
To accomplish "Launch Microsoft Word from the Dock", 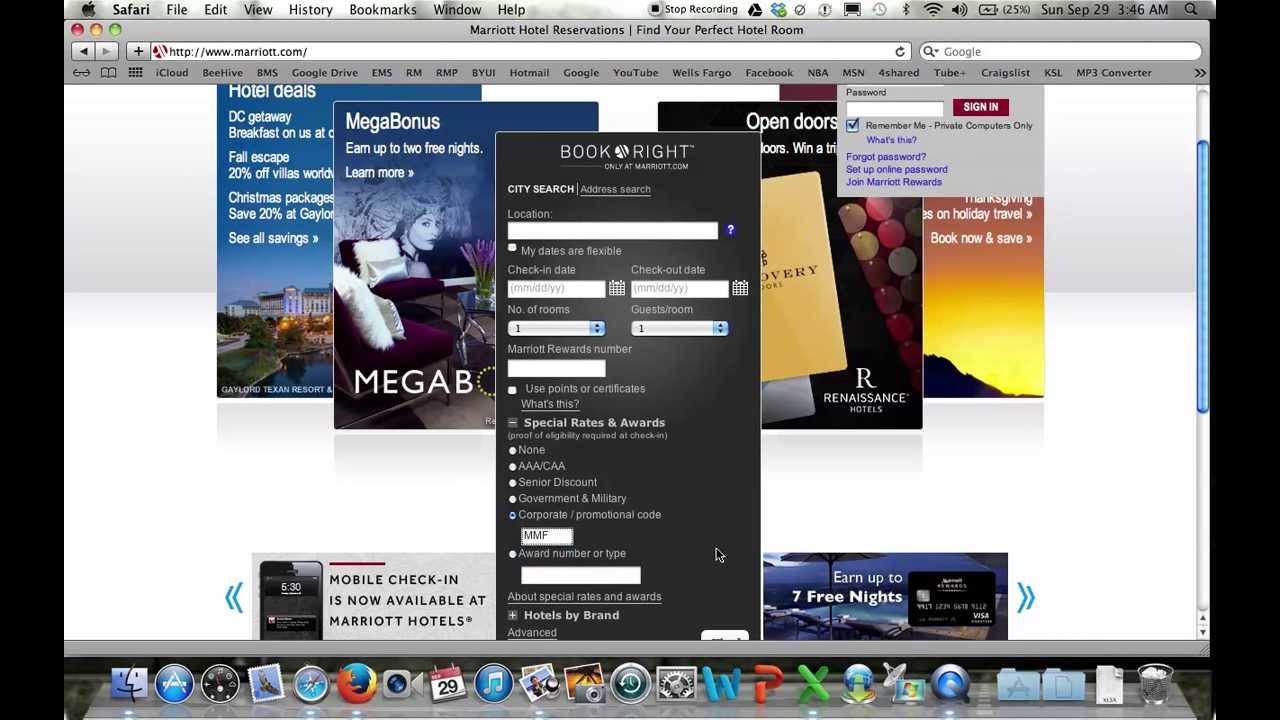I will 721,685.
